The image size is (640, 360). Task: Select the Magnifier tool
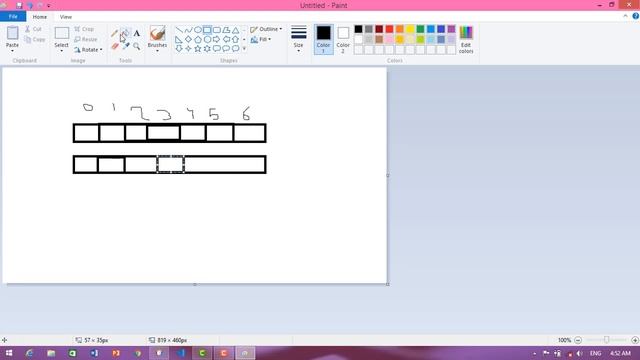point(137,46)
